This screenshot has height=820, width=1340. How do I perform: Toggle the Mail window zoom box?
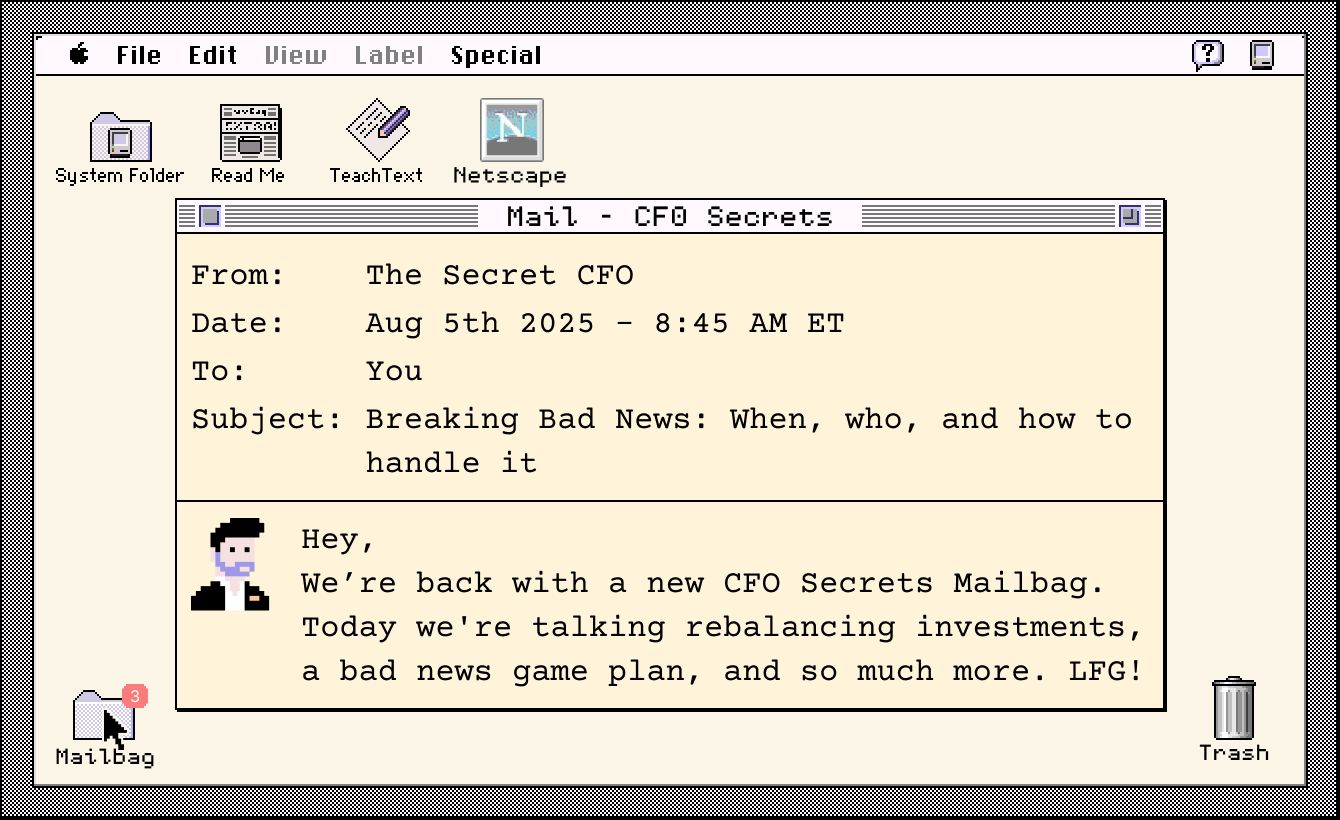1130,216
